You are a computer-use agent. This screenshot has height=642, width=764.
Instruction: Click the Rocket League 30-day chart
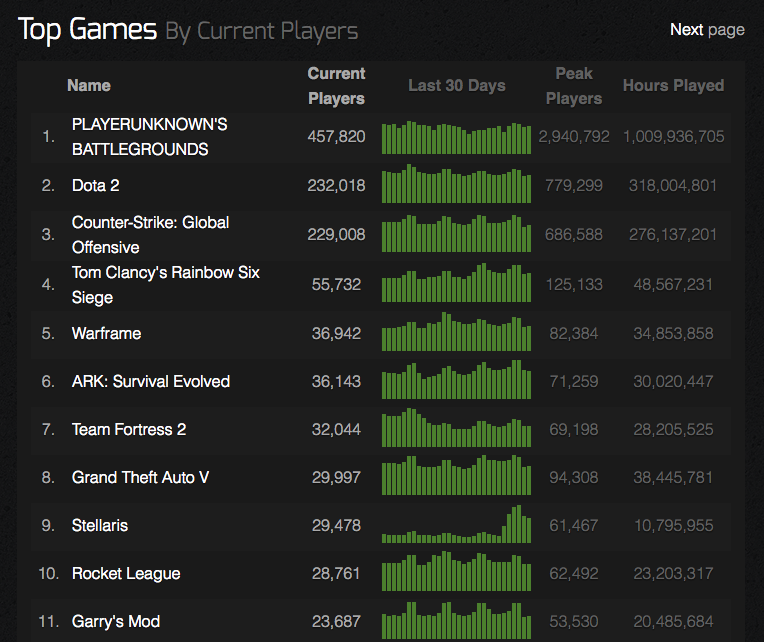pos(457,571)
